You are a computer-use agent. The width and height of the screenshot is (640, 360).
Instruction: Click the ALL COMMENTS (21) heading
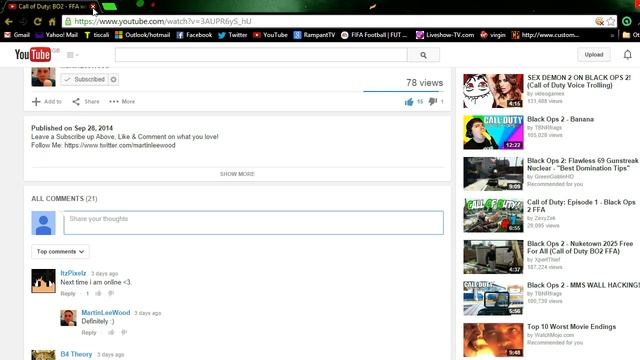tap(64, 199)
